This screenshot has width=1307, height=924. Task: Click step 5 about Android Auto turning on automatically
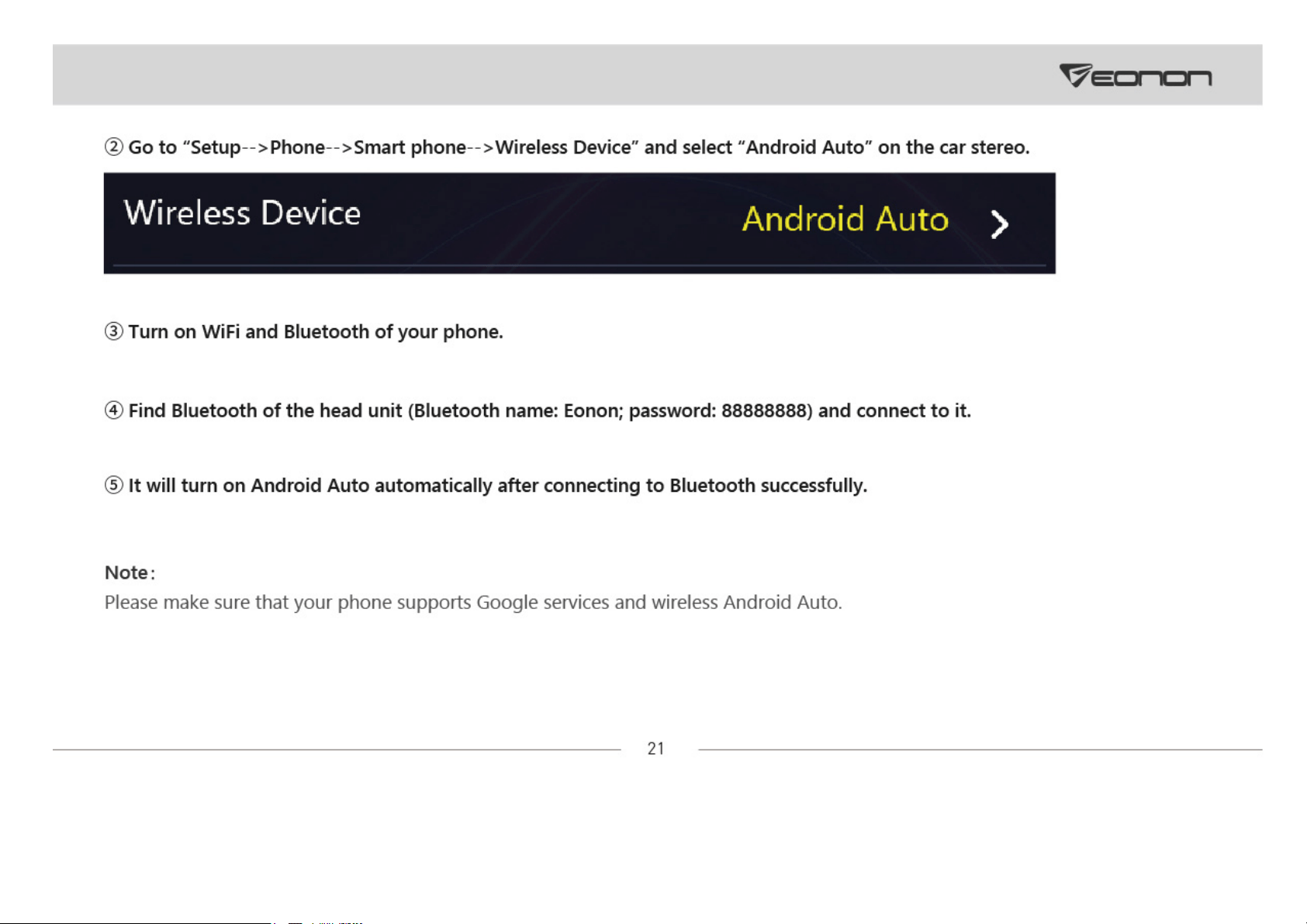tap(486, 486)
